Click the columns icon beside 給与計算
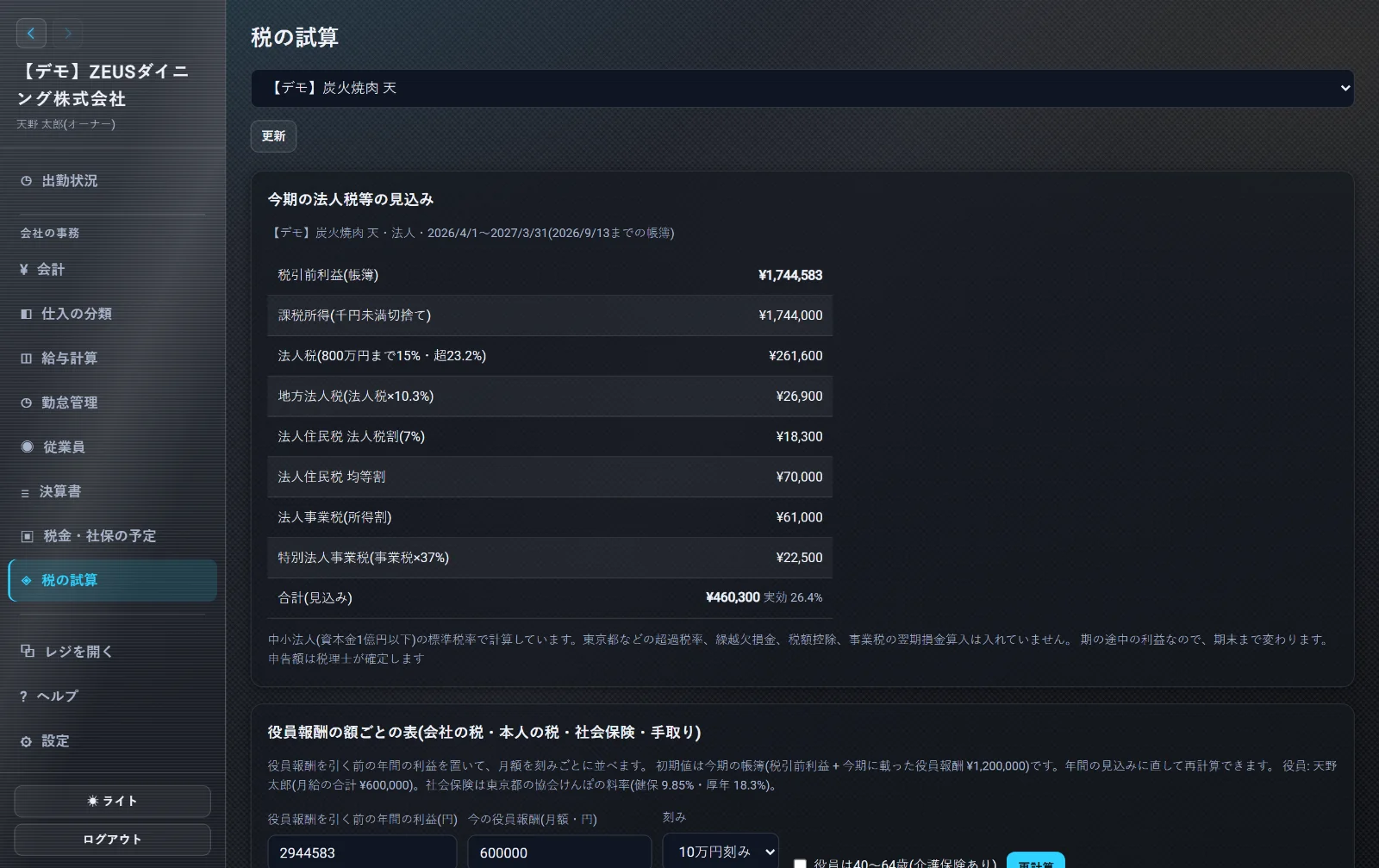This screenshot has width=1379, height=868. [x=26, y=359]
